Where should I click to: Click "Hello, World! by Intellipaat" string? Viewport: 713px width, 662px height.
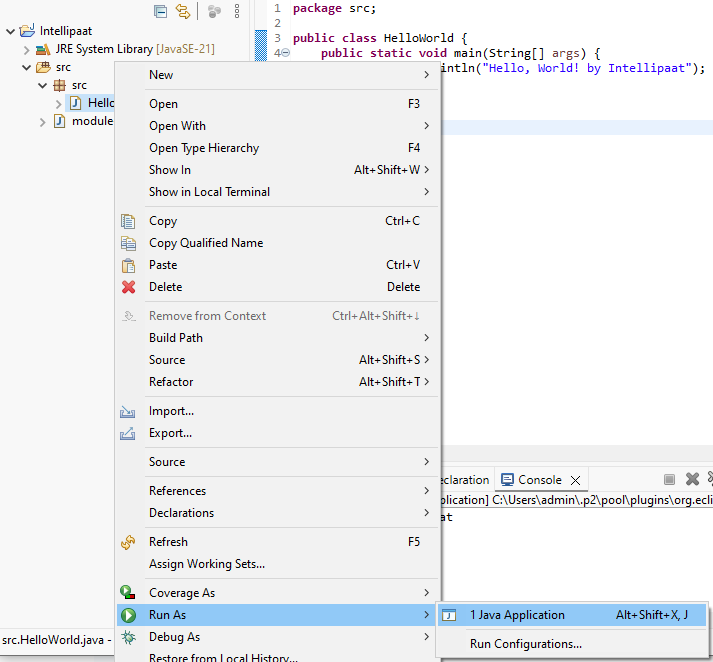(x=587, y=68)
